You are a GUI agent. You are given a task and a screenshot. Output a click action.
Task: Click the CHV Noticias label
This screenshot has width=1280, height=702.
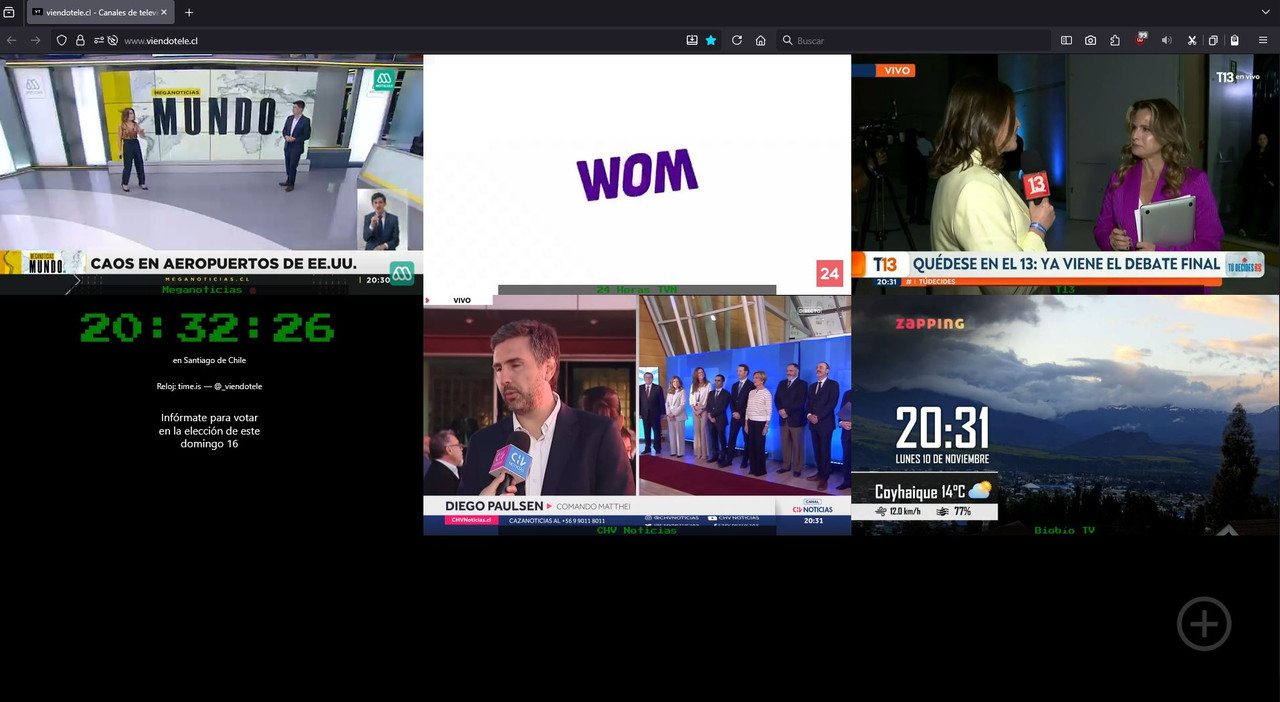[x=637, y=530]
